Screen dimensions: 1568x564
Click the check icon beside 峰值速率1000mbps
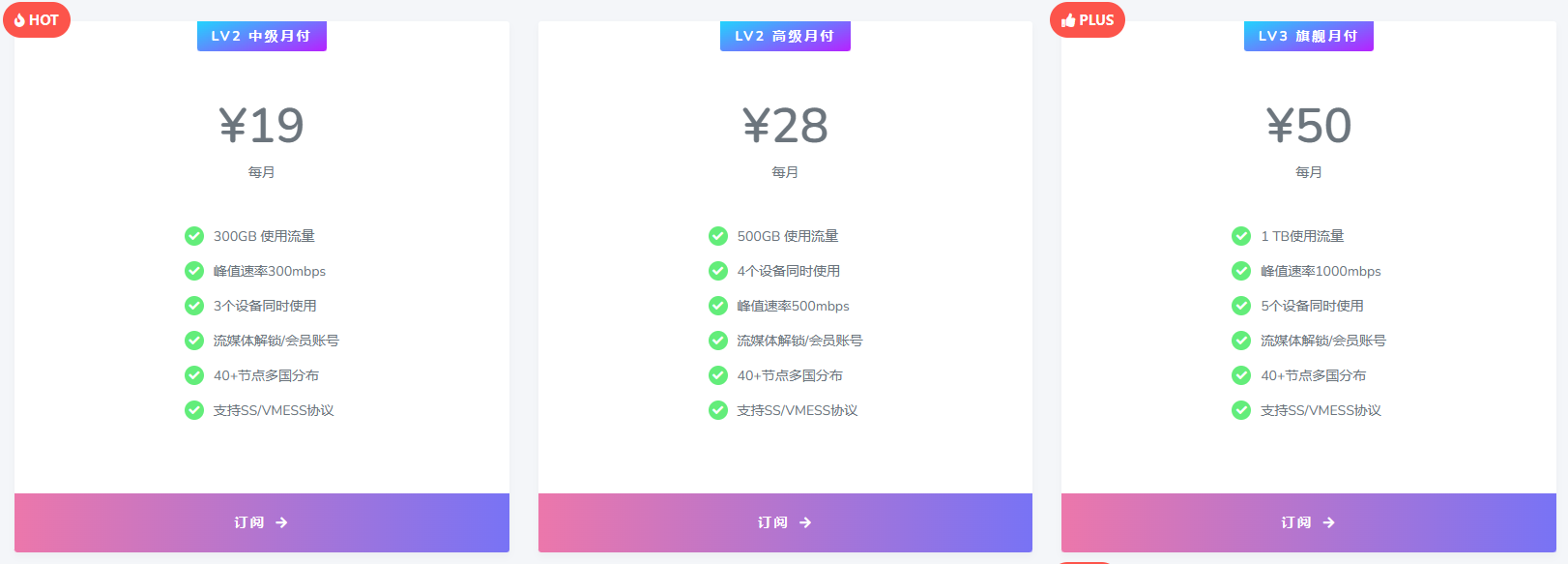pyautogui.click(x=1241, y=271)
